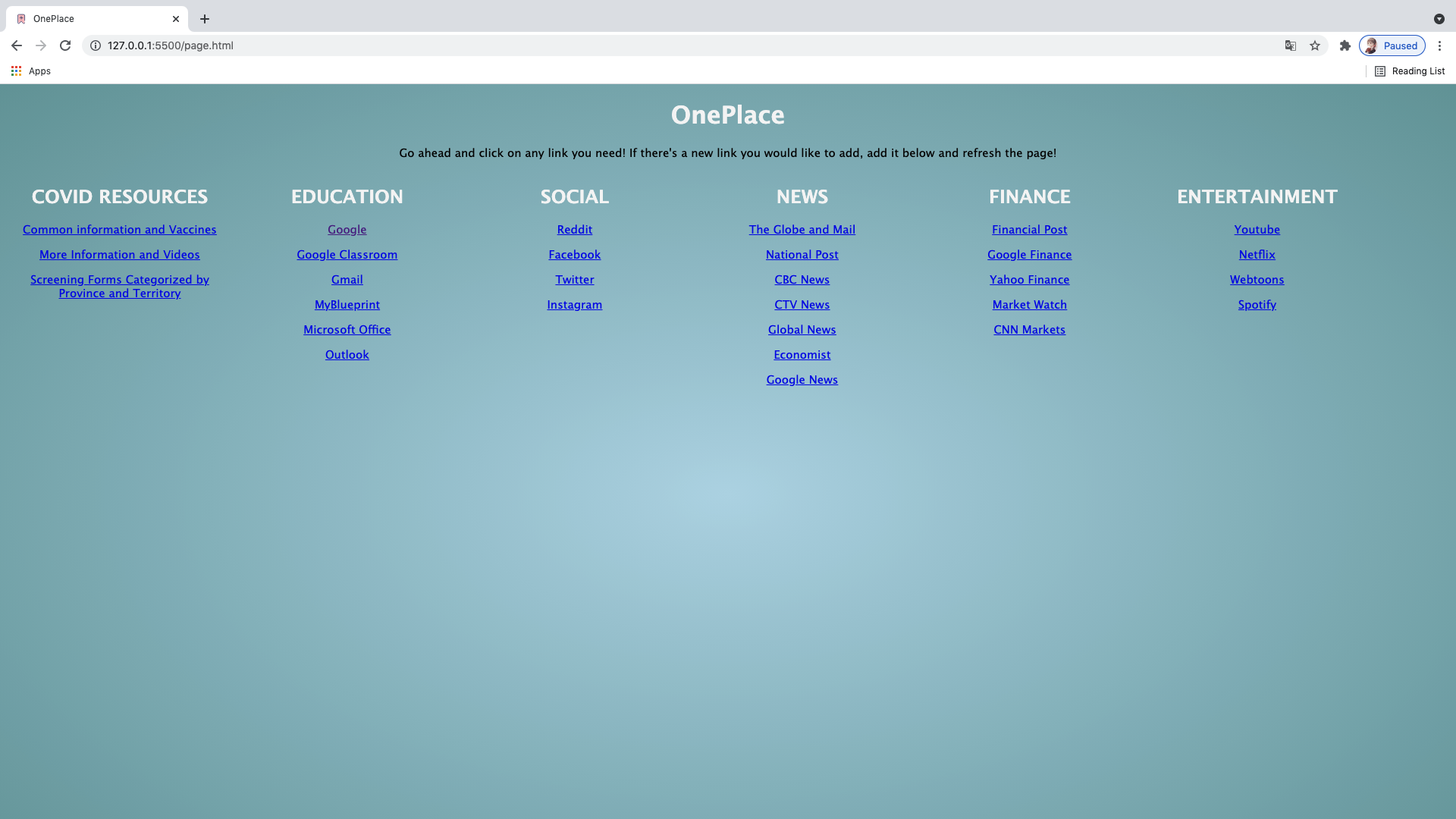Screen dimensions: 1456x819
Task: Select the OnePlace browser tab
Action: coord(91,19)
